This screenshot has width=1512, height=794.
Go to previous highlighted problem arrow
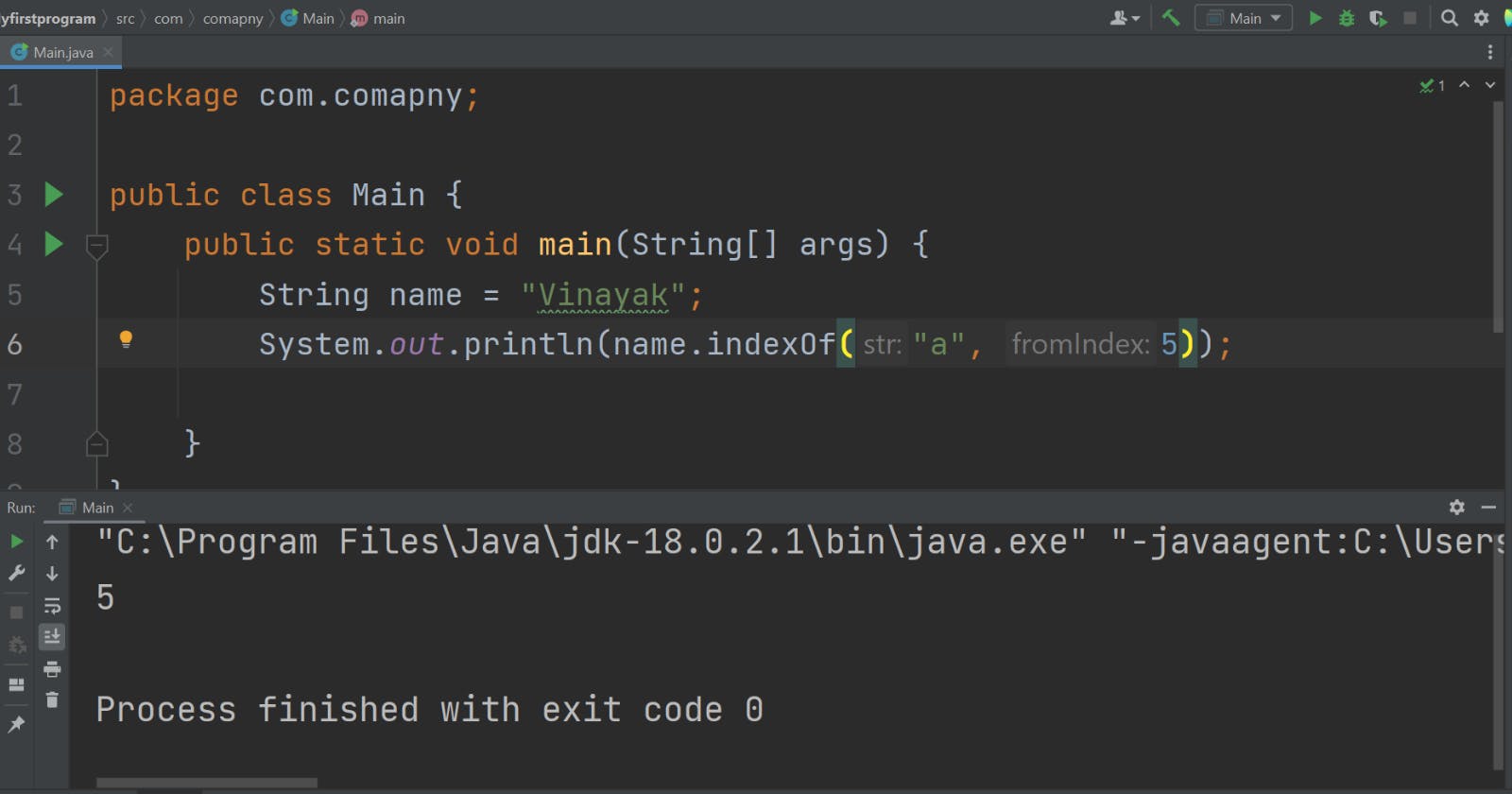(1465, 85)
